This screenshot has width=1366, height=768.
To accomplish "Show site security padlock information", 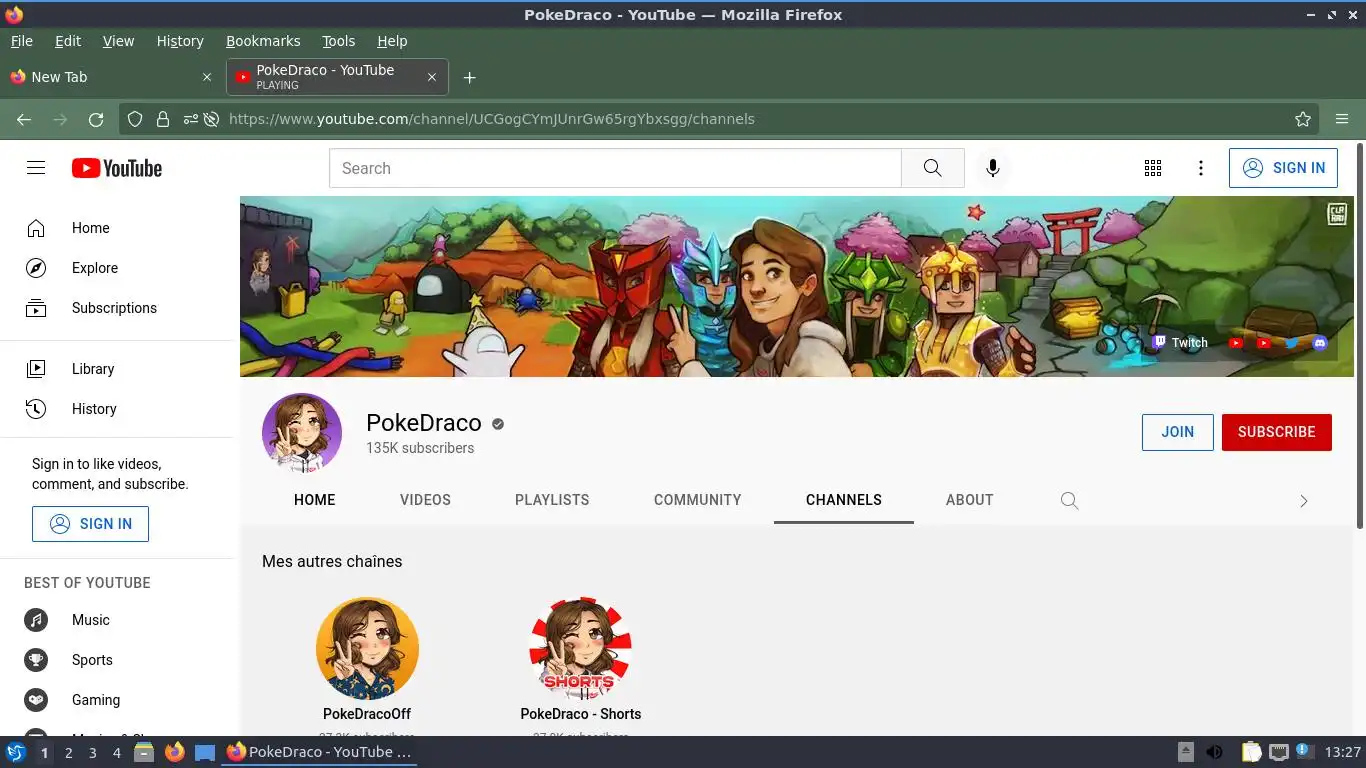I will click(x=163, y=119).
